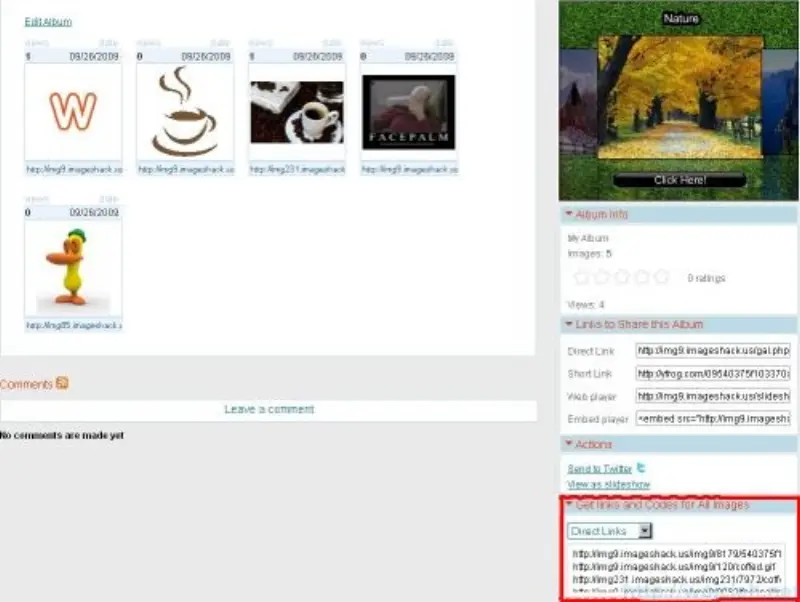Open the yellow duck cartoon thumbnail
Viewport: 800px width, 602px height.
(73, 267)
